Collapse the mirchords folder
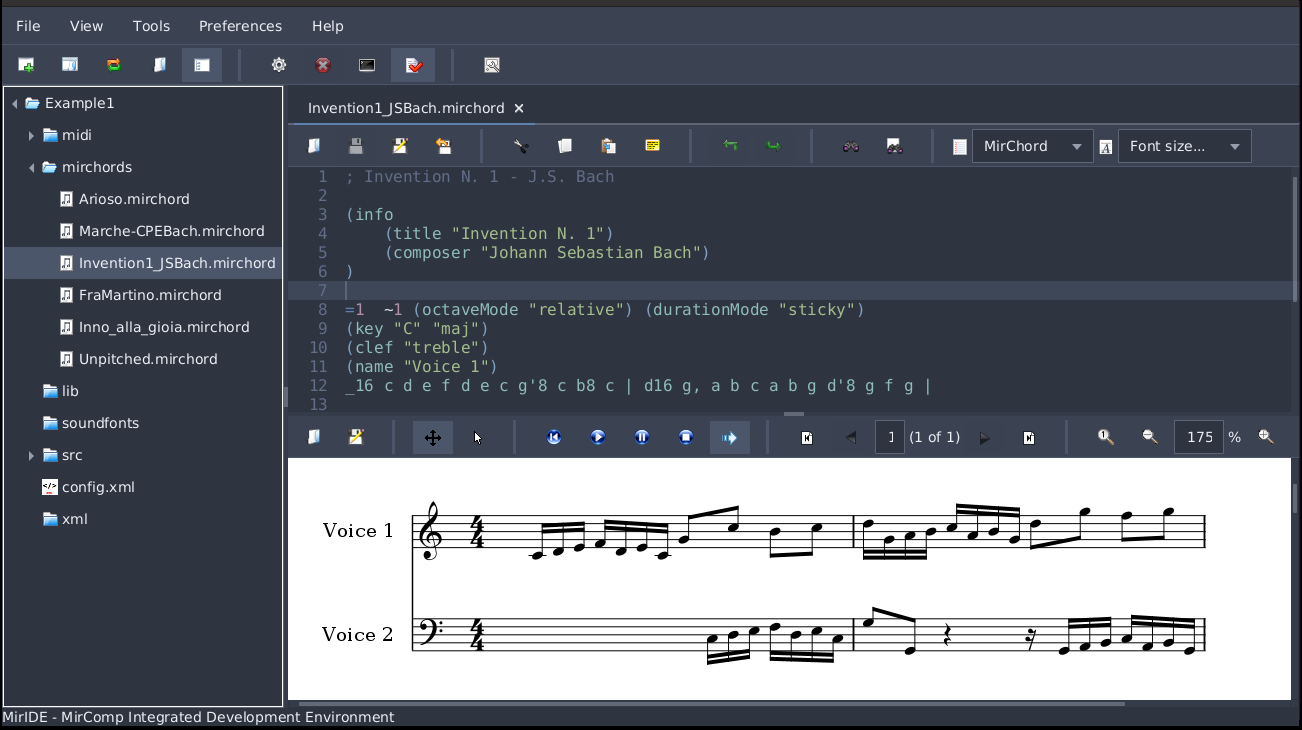Viewport: 1302px width, 730px height. pos(31,167)
